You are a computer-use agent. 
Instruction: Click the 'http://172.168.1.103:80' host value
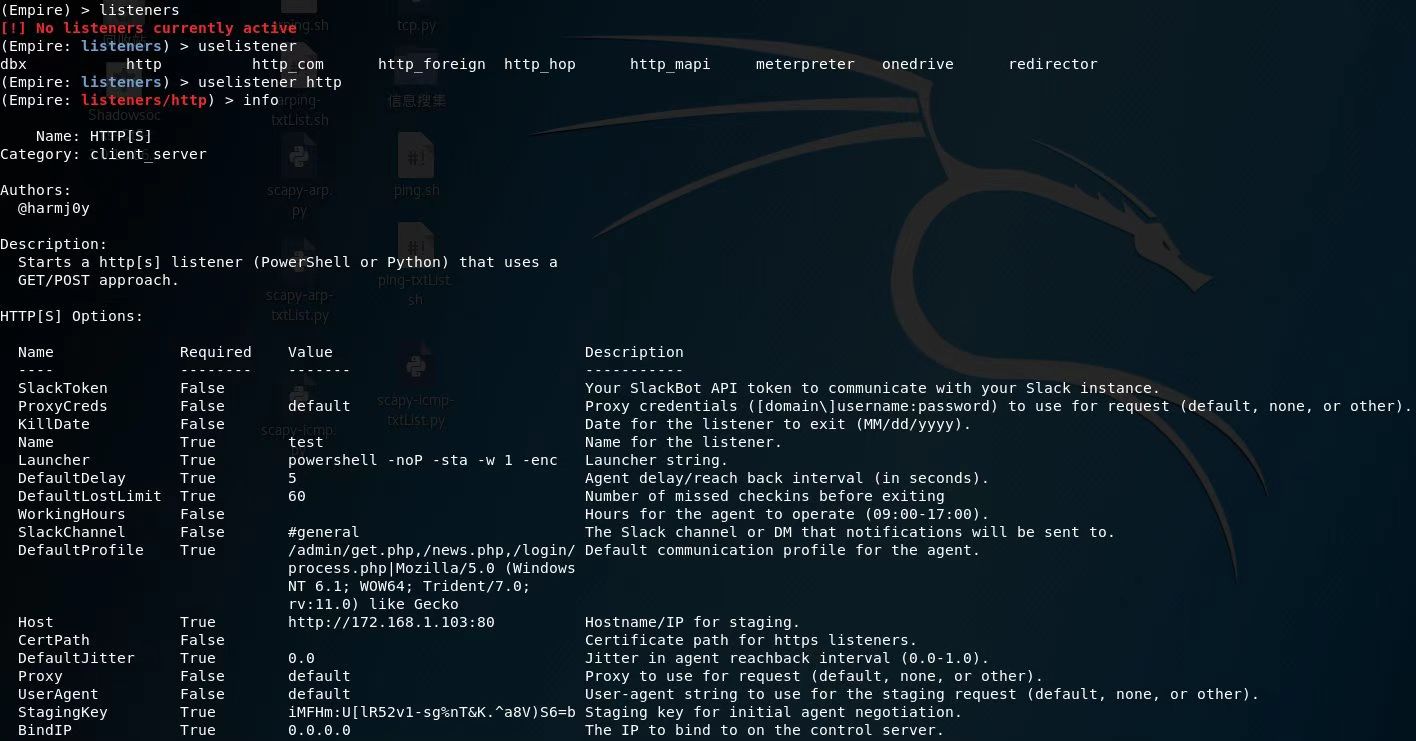[391, 622]
